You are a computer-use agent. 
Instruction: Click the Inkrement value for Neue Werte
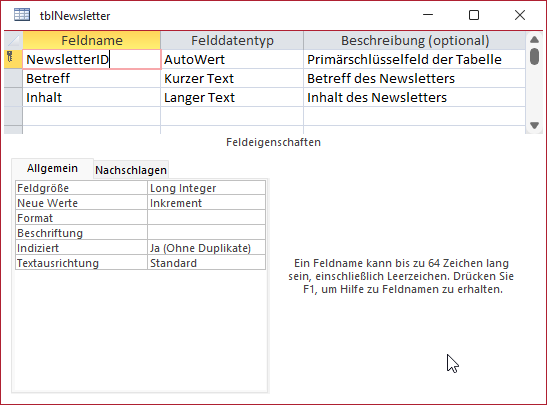point(207,203)
